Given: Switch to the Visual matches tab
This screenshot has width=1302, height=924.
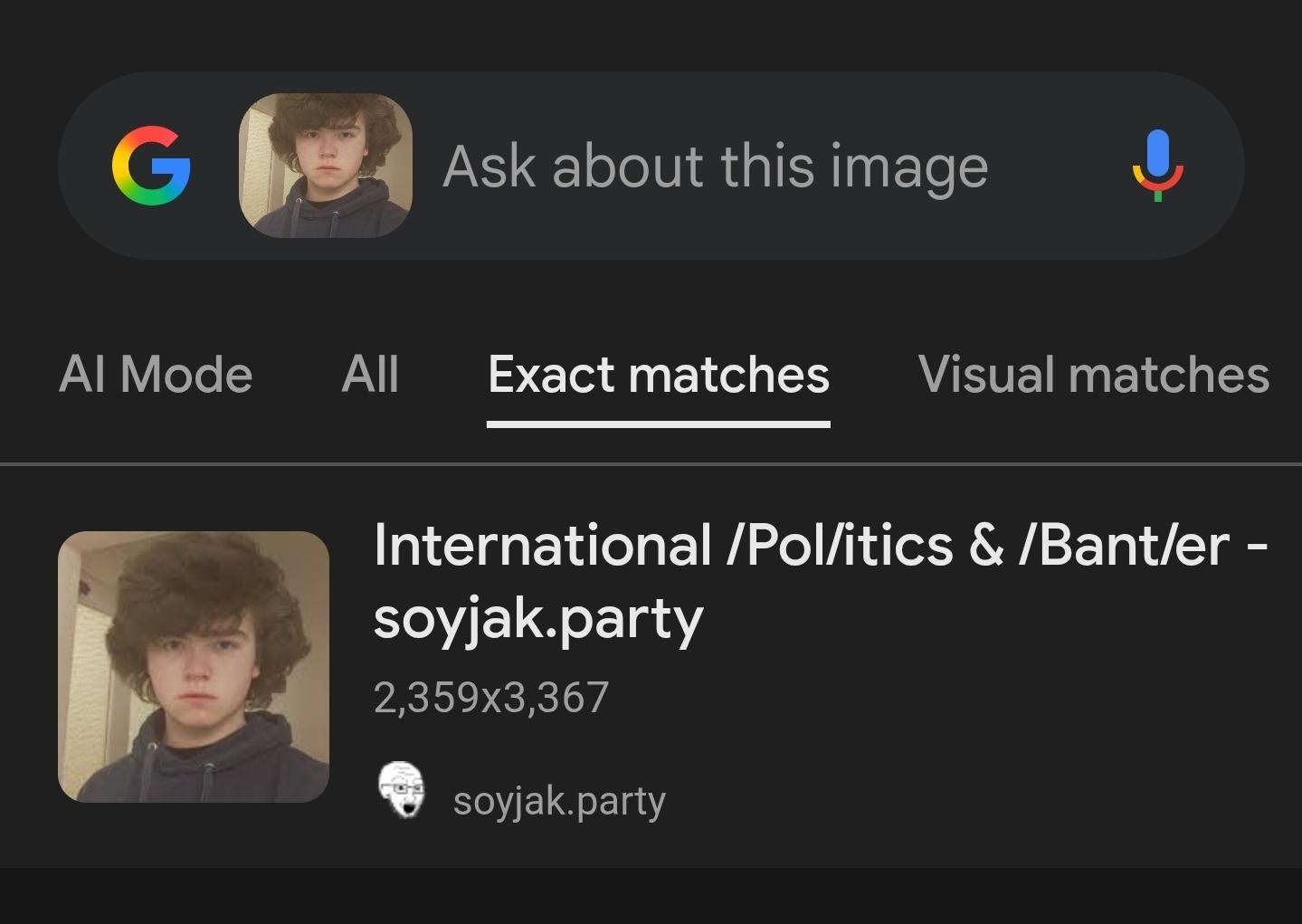Looking at the screenshot, I should [x=1093, y=374].
